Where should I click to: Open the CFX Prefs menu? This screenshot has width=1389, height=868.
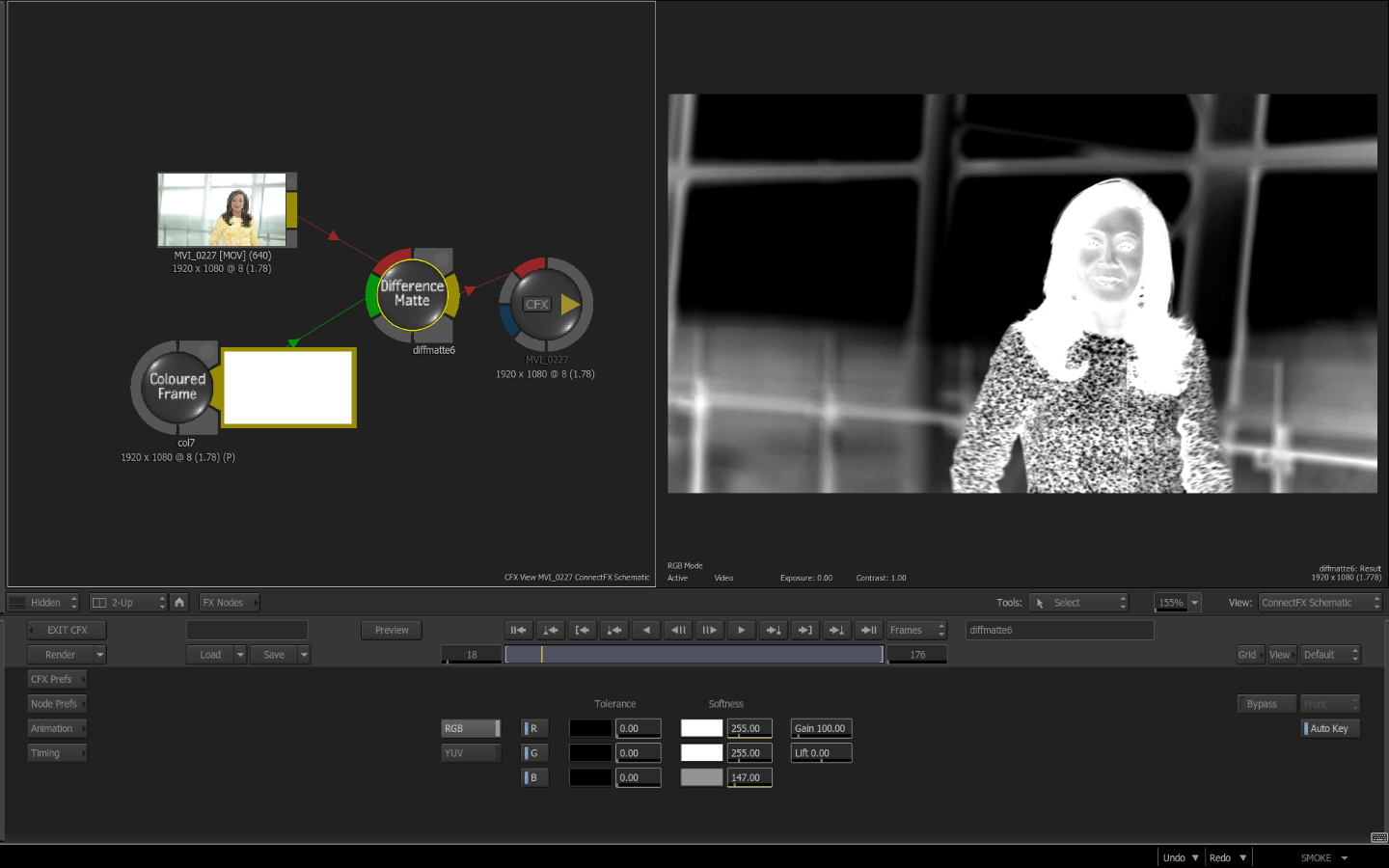[57, 679]
